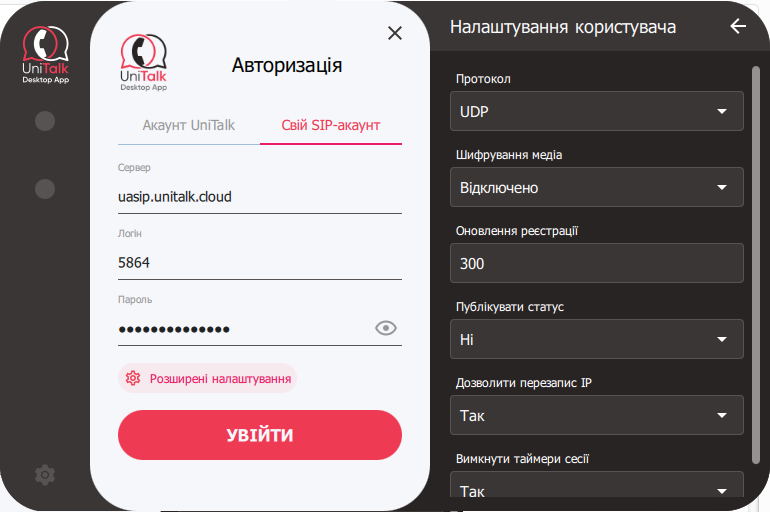Expand the Дозволити перезапис IP dropdown
Screen dimensions: 770x512
tap(597, 415)
